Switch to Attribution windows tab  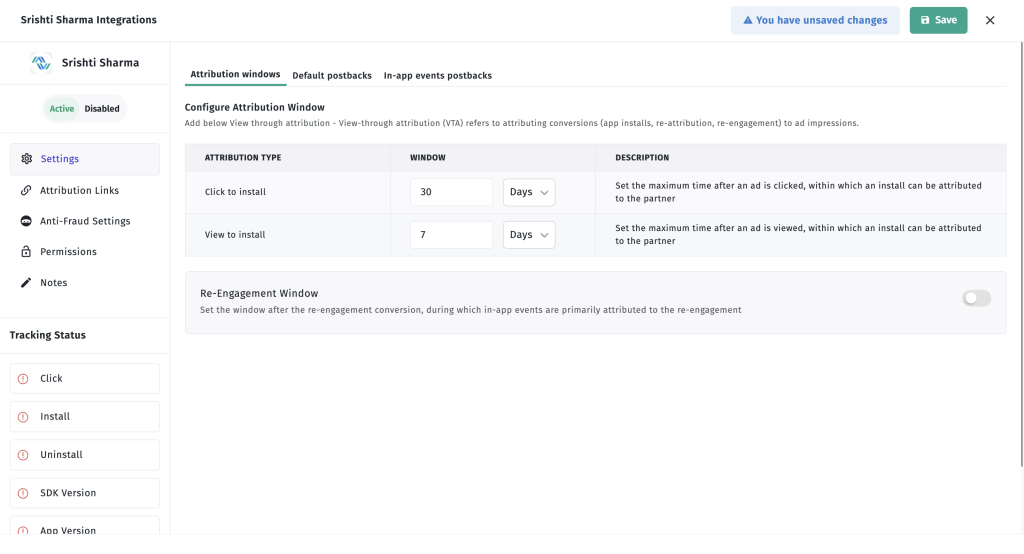[235, 74]
